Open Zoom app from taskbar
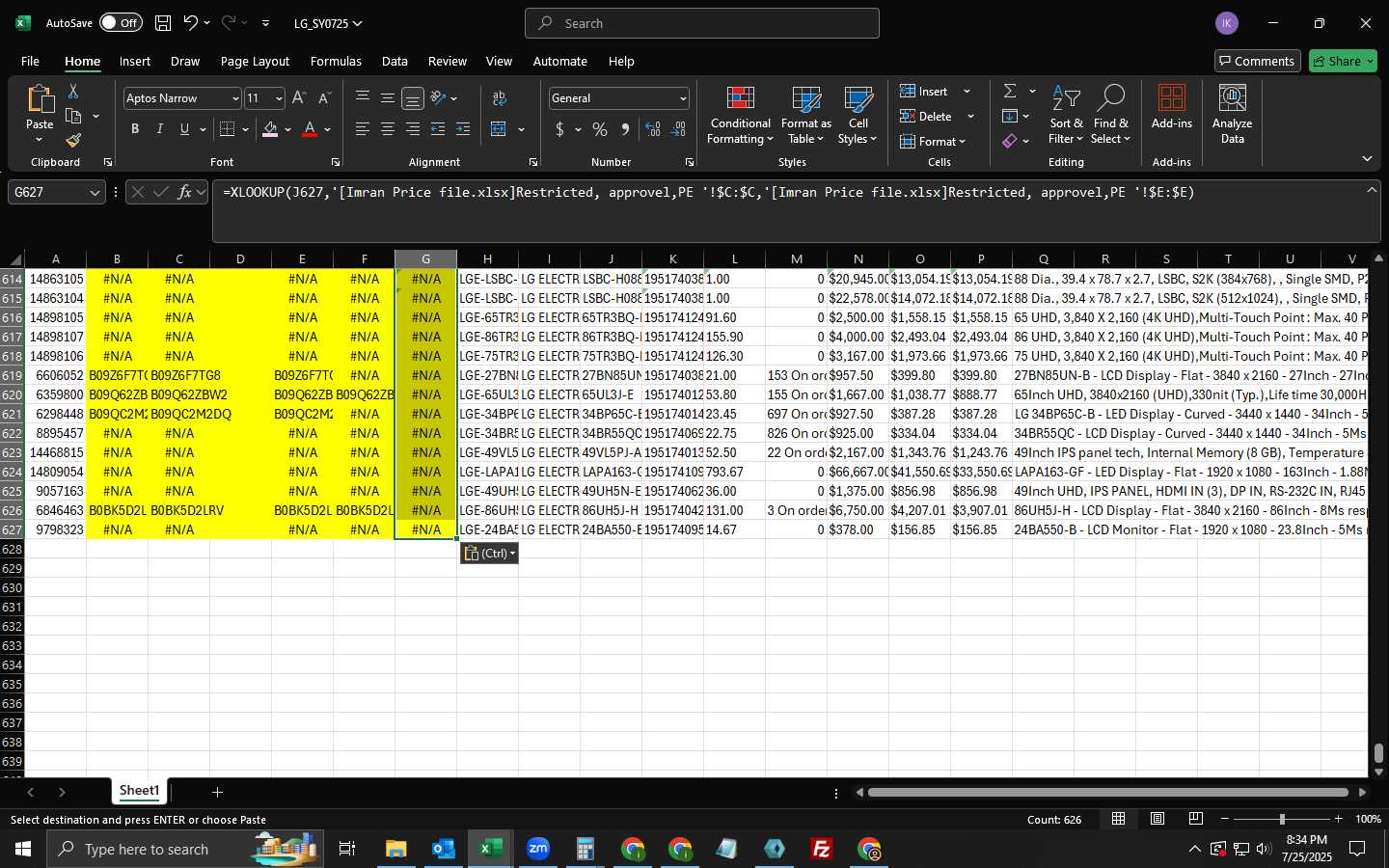The width and height of the screenshot is (1389, 868). pyautogui.click(x=538, y=849)
